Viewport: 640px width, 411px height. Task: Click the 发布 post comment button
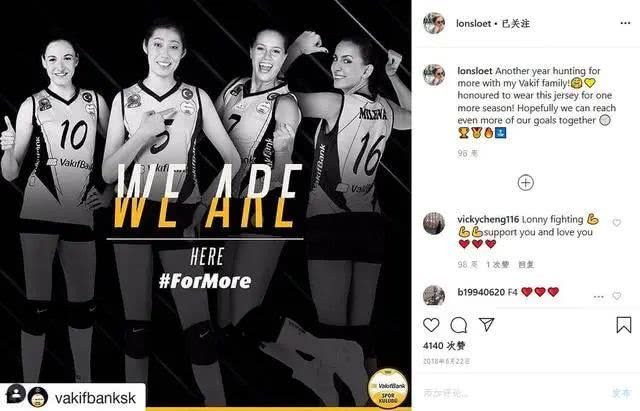(x=621, y=393)
